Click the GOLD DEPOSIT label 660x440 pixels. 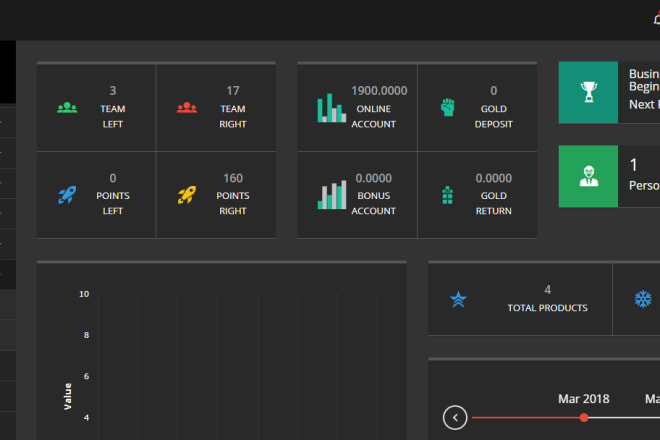pyautogui.click(x=494, y=117)
